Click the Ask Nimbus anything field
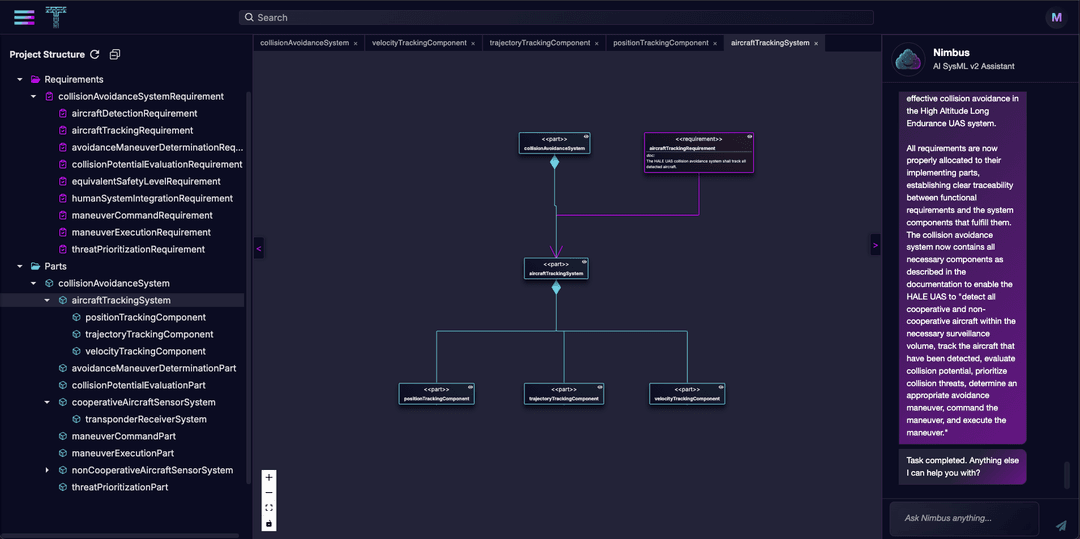1080x539 pixels. (964, 518)
